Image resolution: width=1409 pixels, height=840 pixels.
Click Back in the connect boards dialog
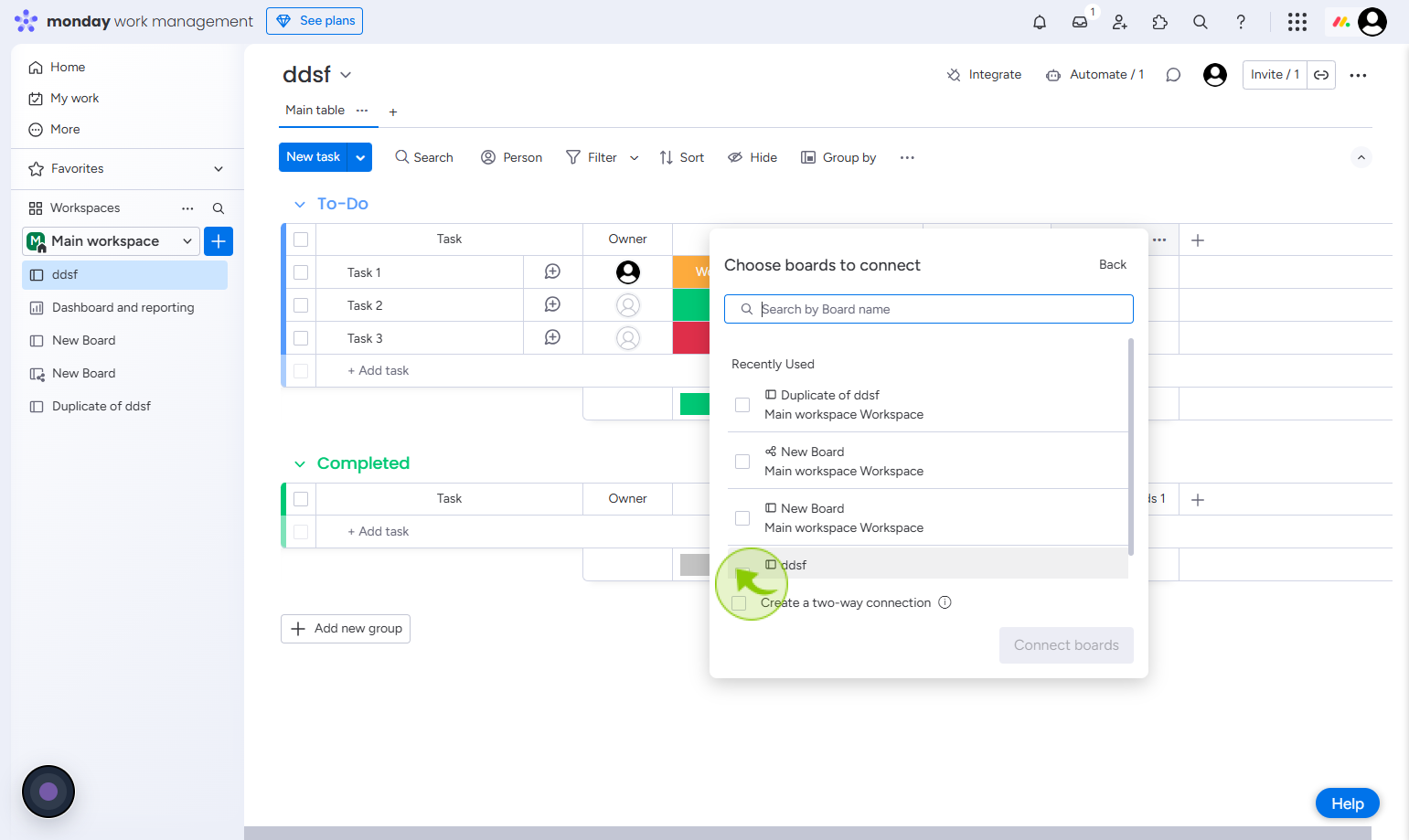(1113, 265)
